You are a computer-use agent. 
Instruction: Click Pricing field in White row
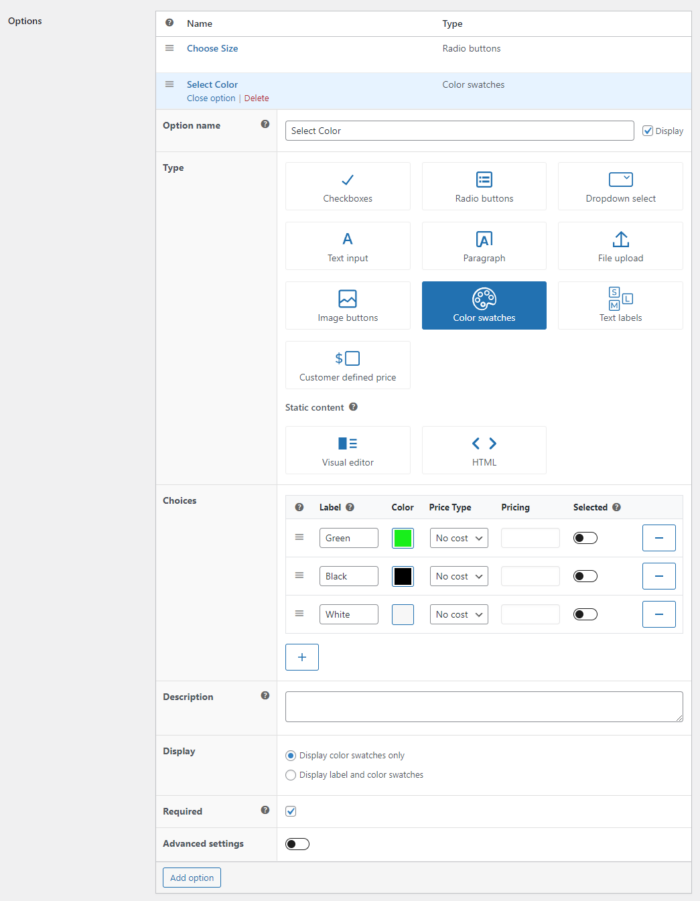click(x=530, y=614)
